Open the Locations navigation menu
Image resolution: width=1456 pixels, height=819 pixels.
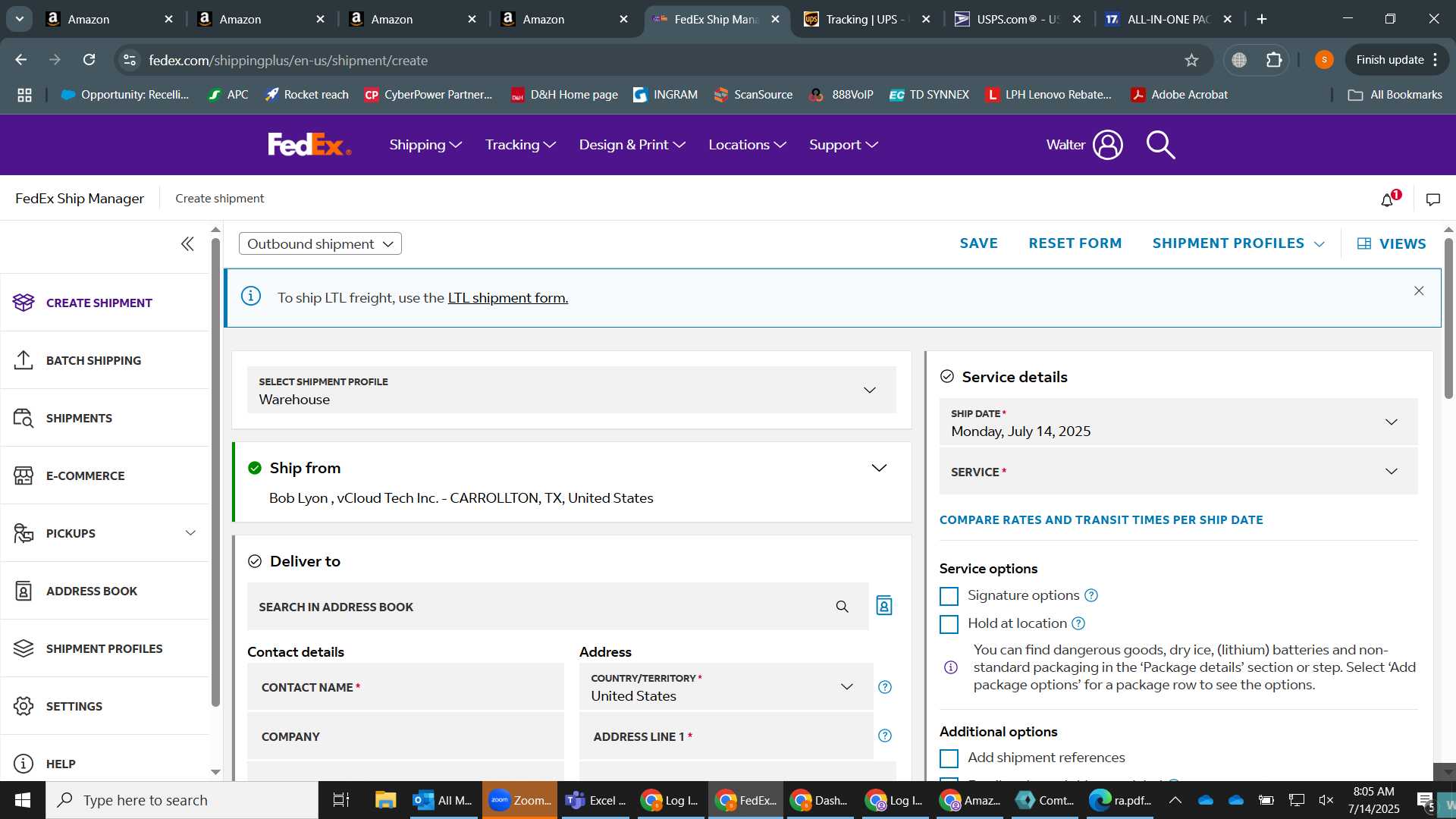(x=747, y=144)
